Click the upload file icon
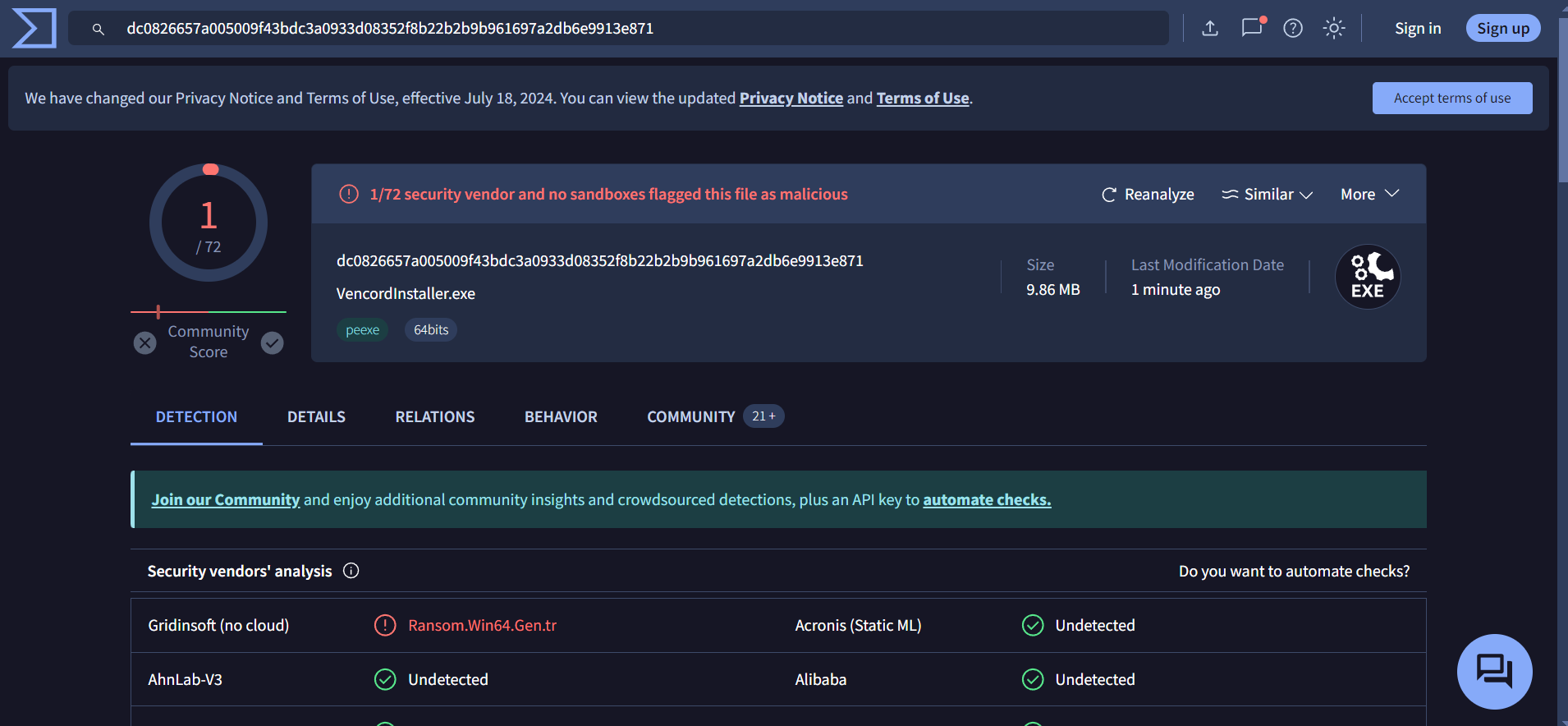Viewport: 1568px width, 726px height. [1210, 29]
